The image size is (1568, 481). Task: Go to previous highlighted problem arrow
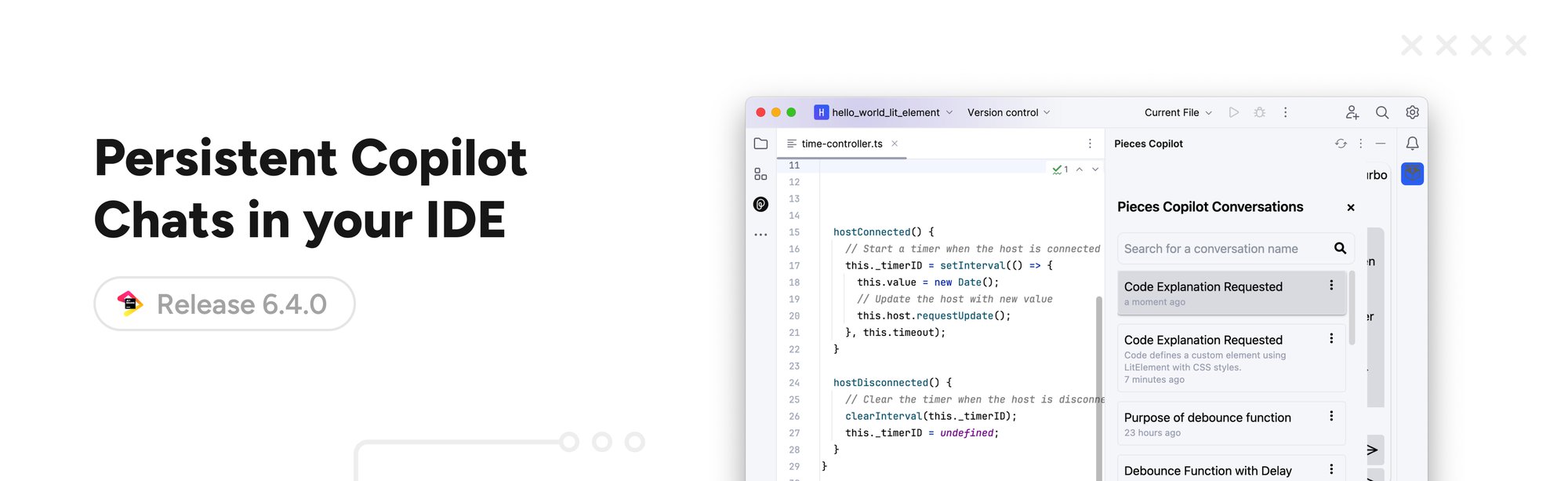tap(1080, 169)
